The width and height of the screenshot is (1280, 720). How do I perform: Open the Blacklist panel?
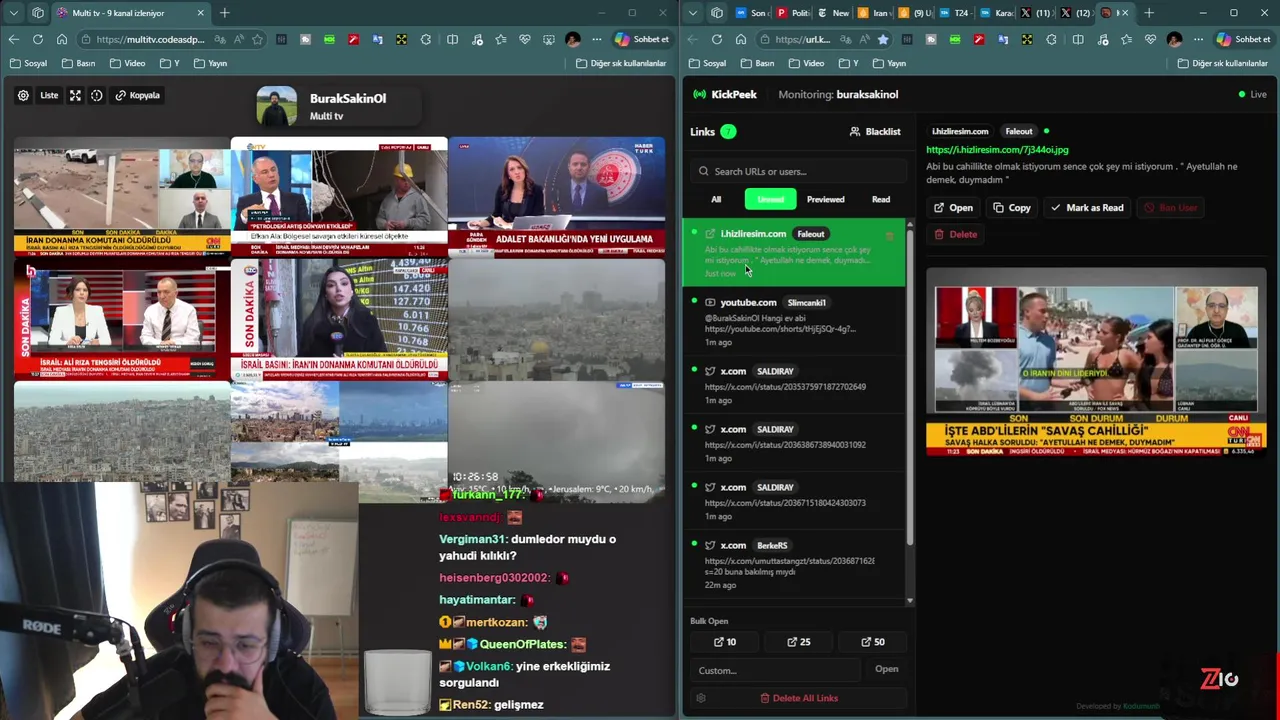(875, 132)
